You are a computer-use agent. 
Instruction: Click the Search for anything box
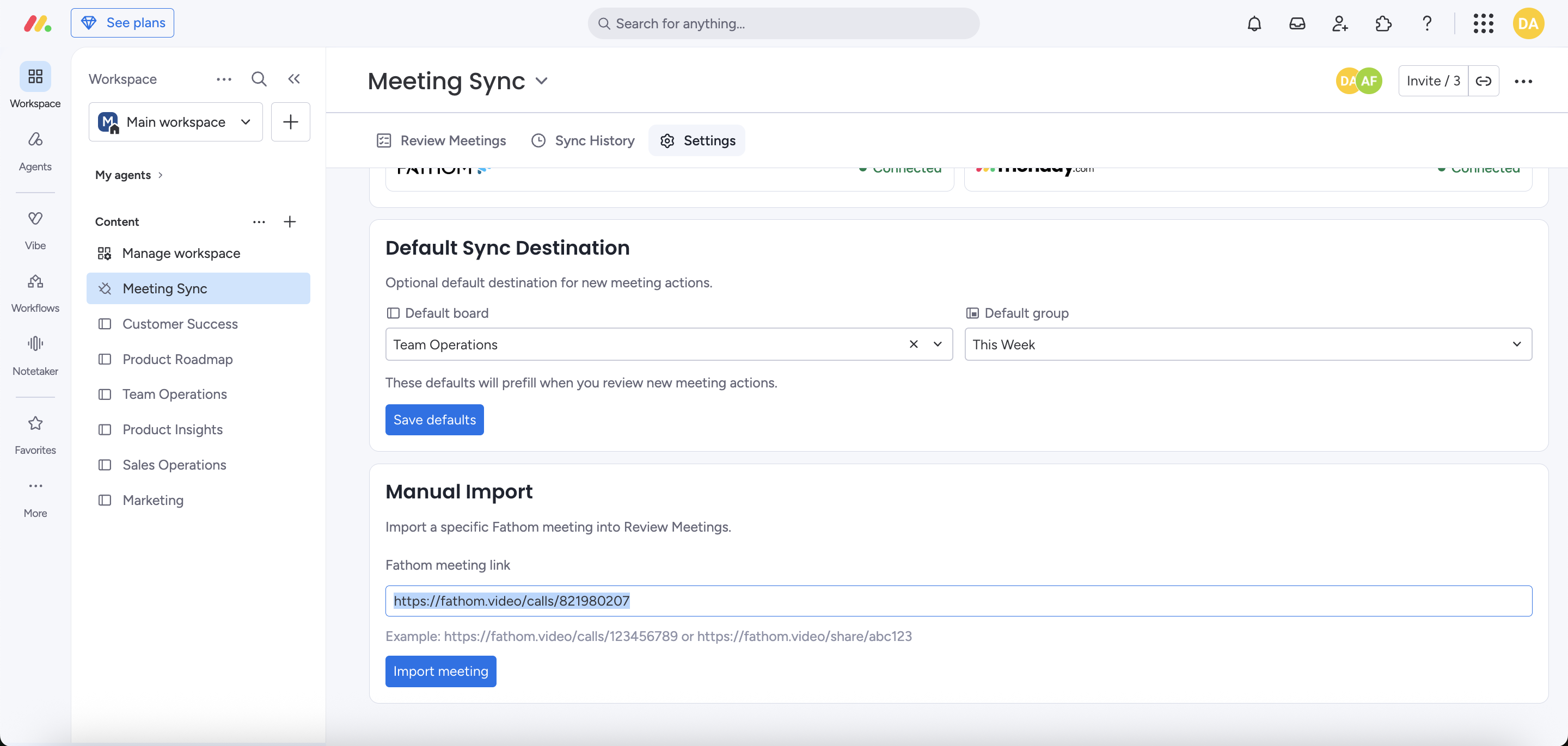(783, 24)
